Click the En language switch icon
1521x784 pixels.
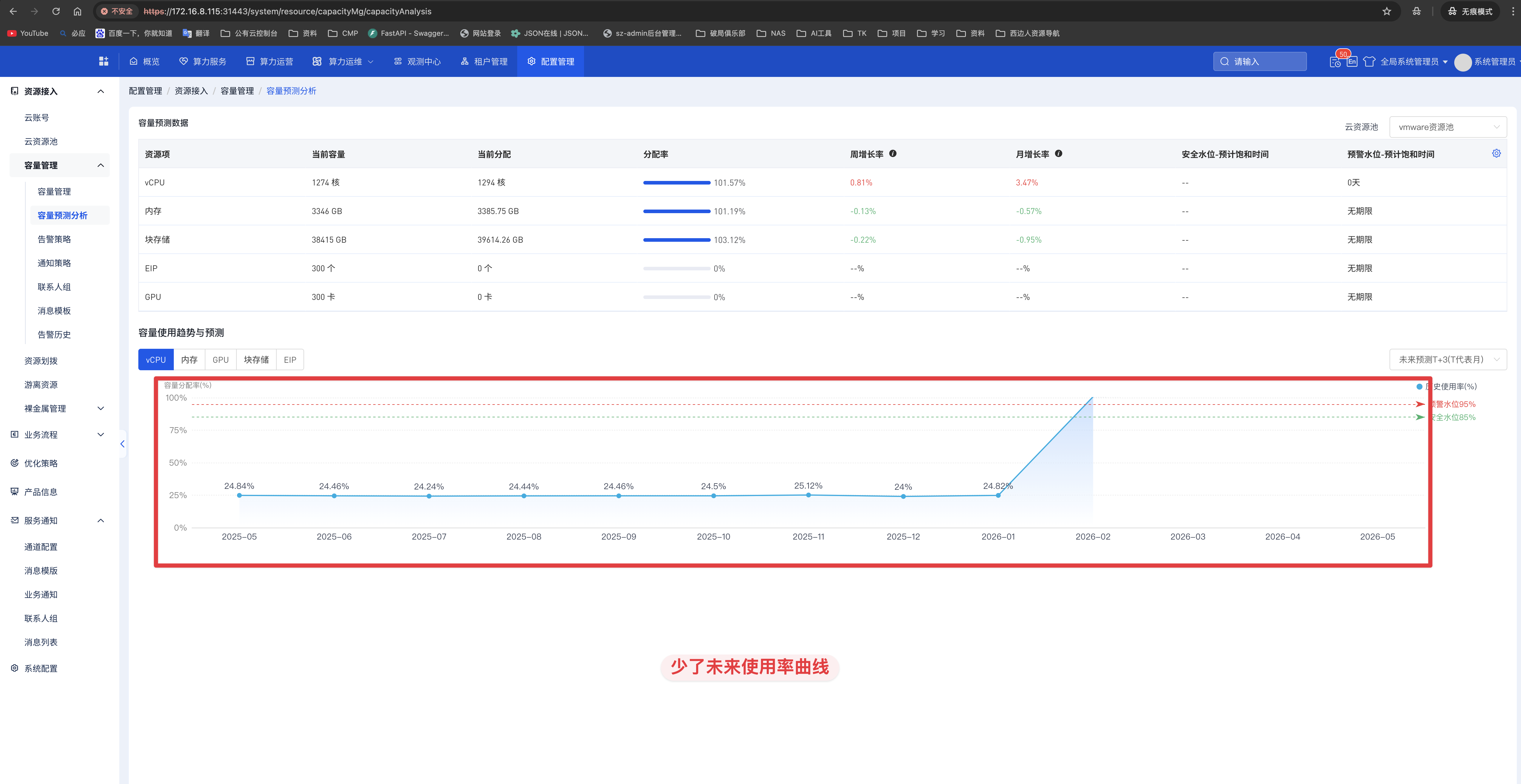coord(1352,61)
